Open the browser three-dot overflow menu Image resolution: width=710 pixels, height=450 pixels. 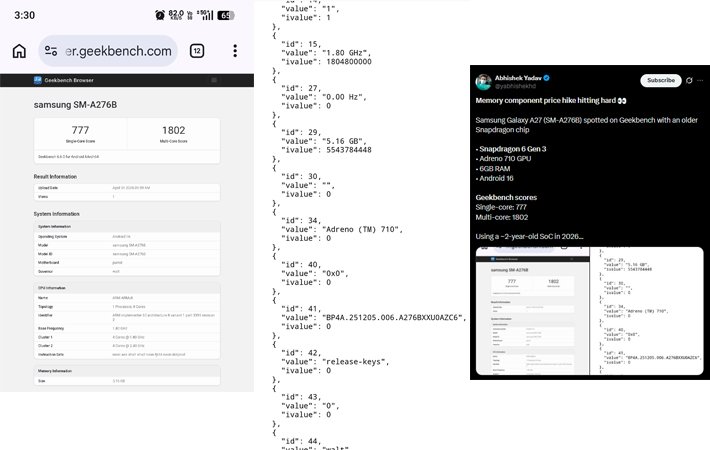pyautogui.click(x=235, y=51)
